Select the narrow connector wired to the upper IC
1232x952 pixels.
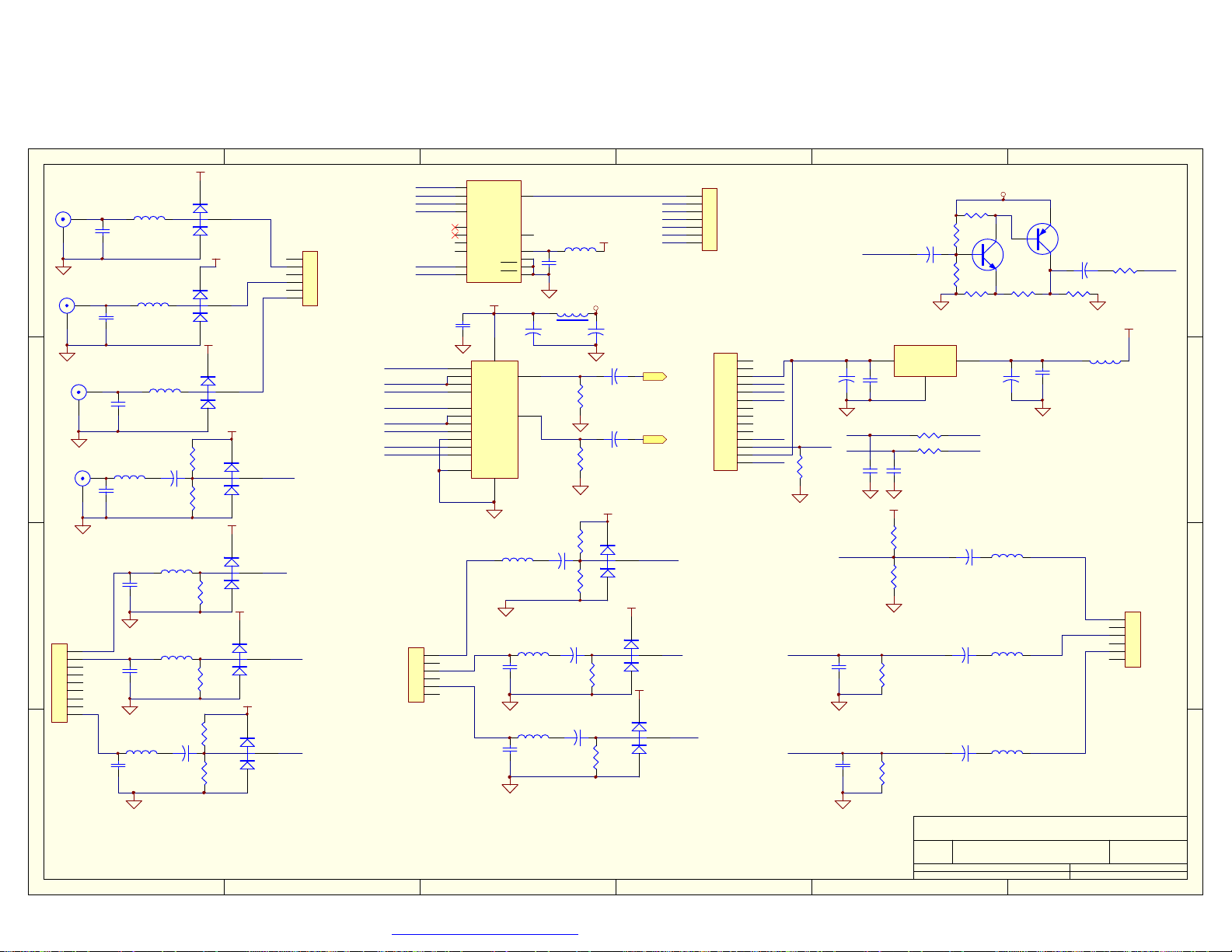[709, 219]
